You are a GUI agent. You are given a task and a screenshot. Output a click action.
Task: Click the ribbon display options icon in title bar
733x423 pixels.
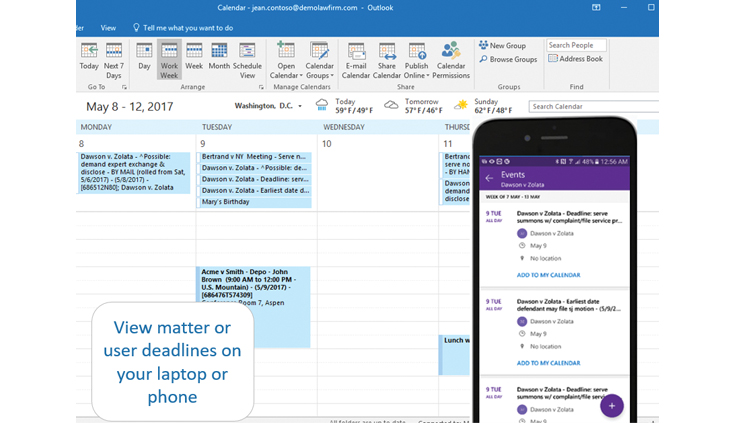[x=596, y=7]
